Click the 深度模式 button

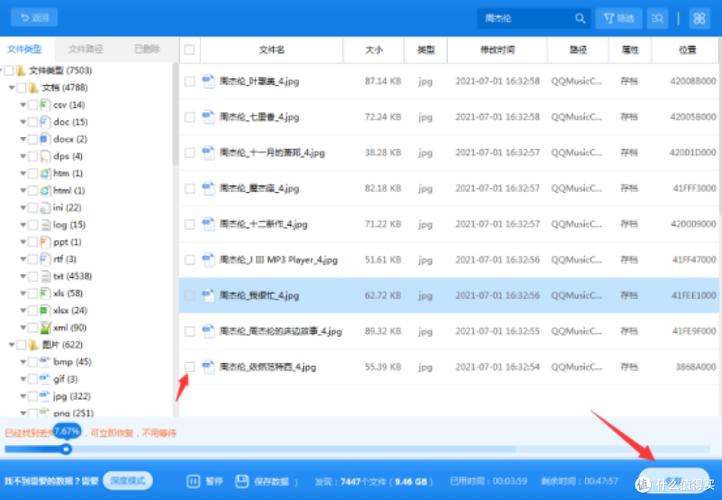point(128,481)
